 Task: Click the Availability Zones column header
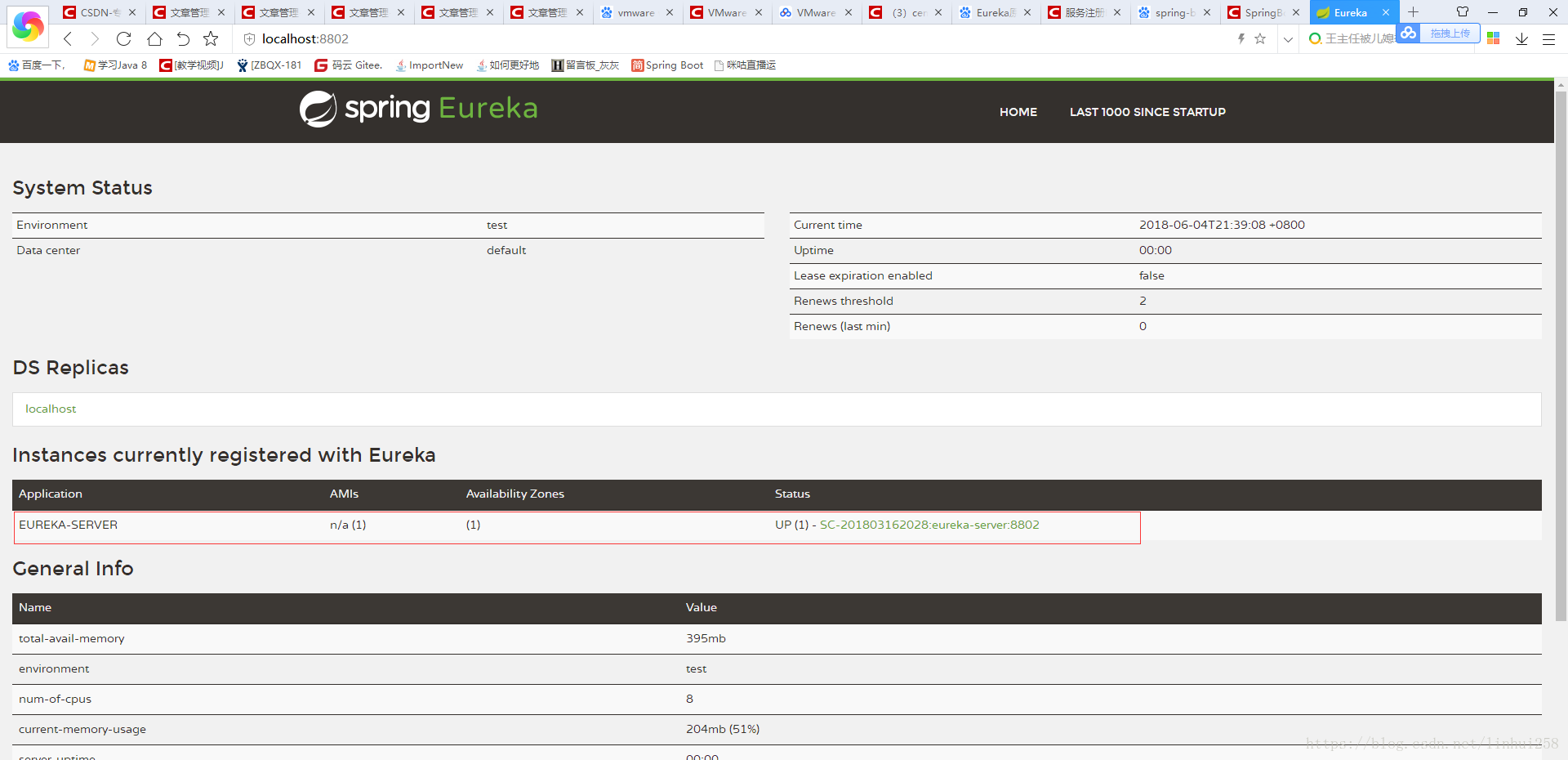click(515, 494)
